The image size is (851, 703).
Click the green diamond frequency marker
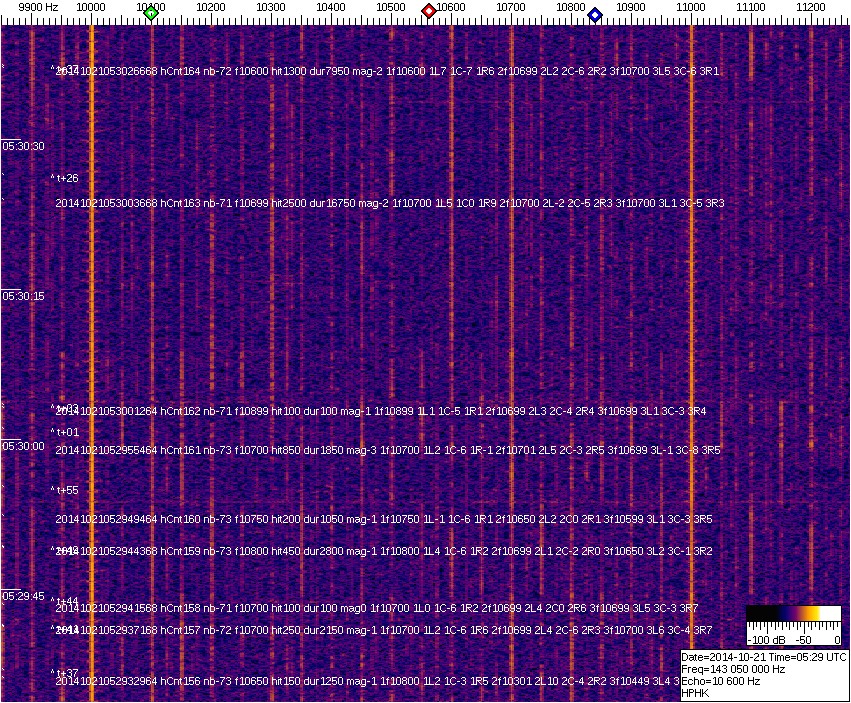[151, 13]
